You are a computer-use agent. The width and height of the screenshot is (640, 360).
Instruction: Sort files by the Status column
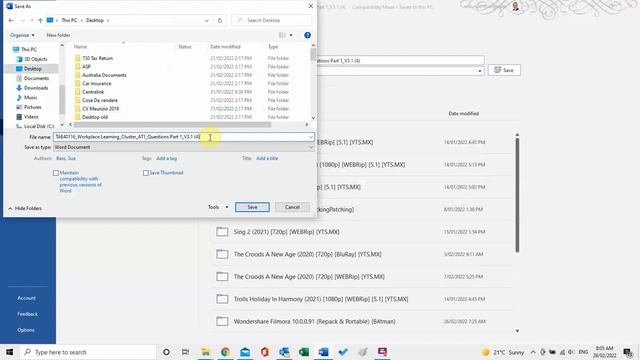184,47
